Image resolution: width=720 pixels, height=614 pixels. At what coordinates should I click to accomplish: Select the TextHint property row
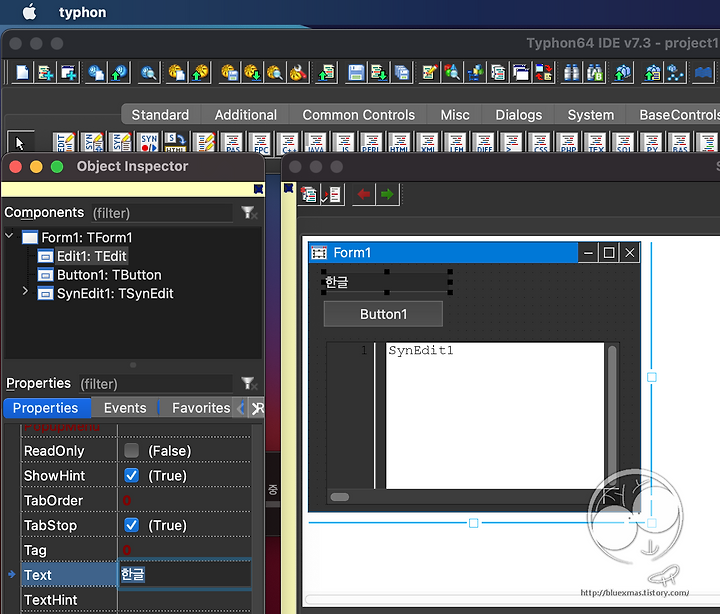(136, 599)
